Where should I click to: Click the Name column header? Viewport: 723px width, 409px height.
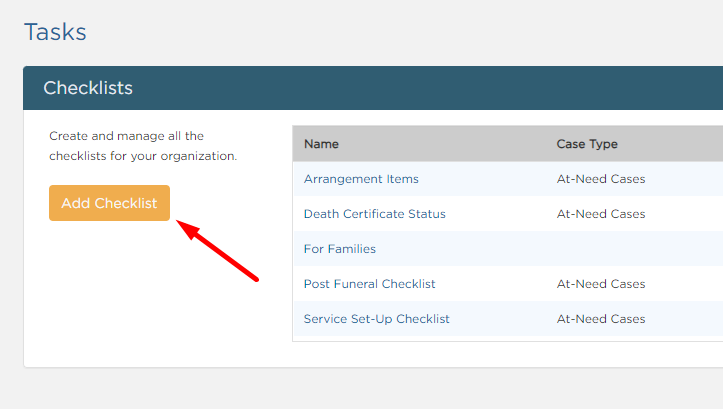point(321,144)
